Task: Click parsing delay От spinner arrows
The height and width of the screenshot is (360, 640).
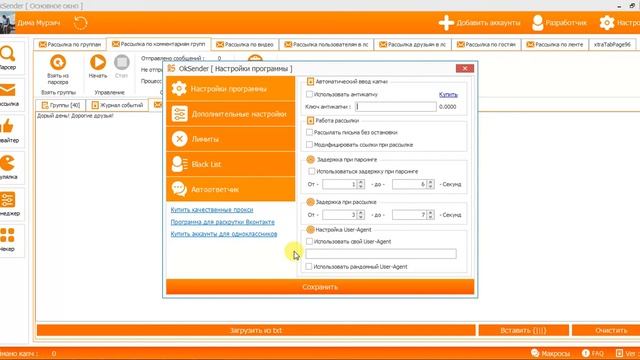Action: coord(361,184)
